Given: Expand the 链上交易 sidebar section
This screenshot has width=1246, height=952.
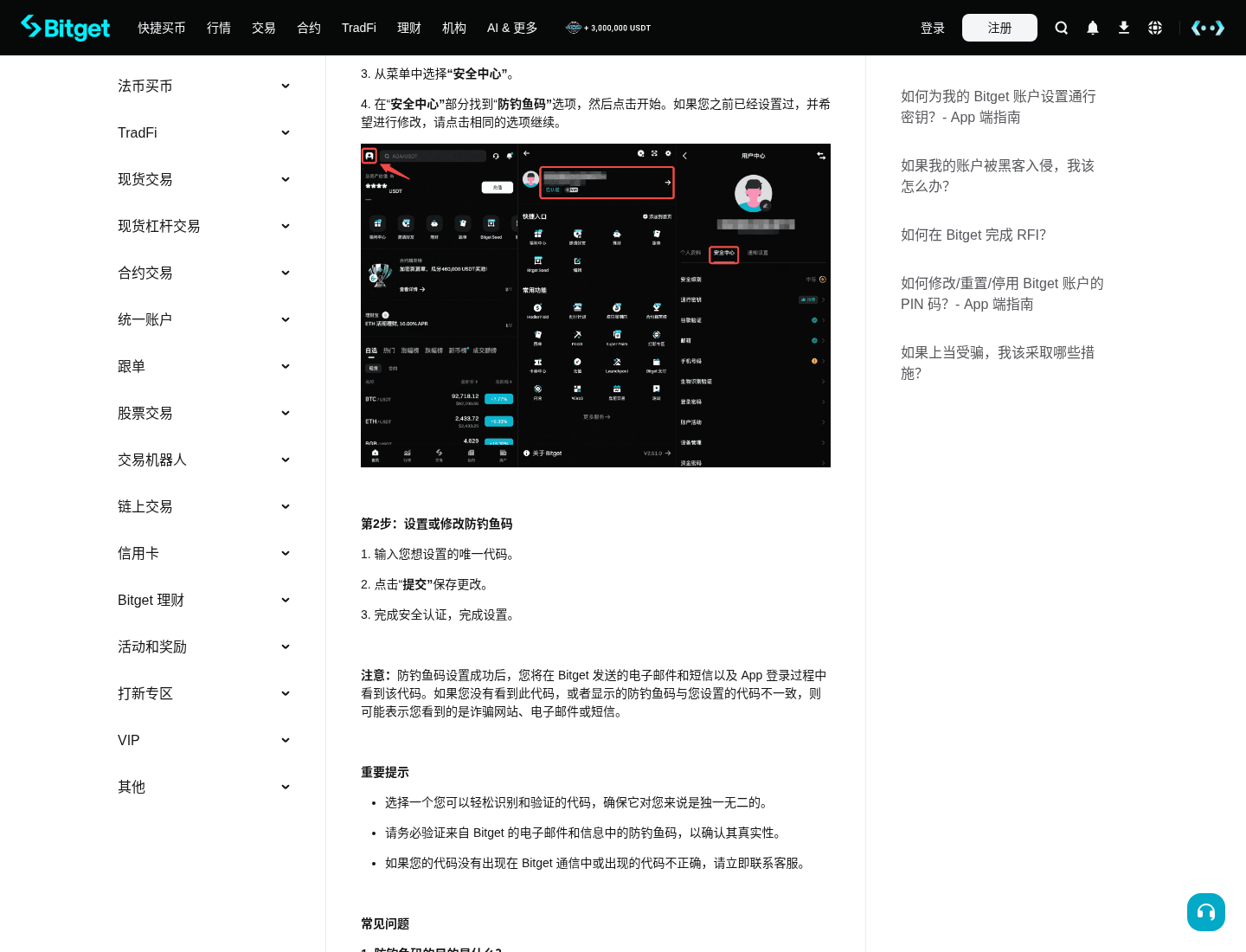Looking at the screenshot, I should click(x=204, y=506).
